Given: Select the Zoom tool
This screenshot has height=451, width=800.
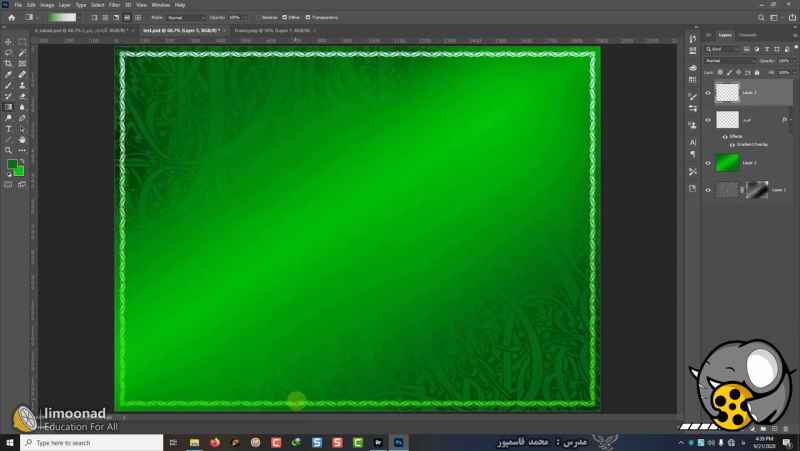Looking at the screenshot, I should point(8,150).
